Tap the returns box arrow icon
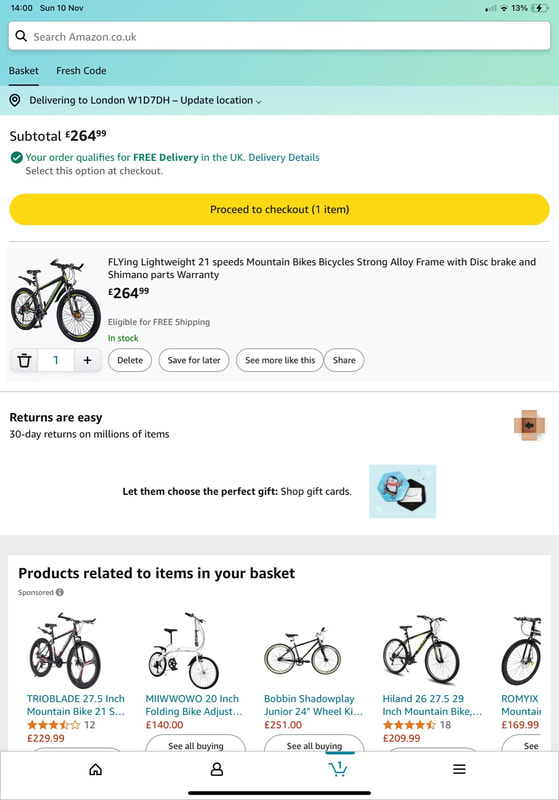The width and height of the screenshot is (559, 800). [529, 425]
